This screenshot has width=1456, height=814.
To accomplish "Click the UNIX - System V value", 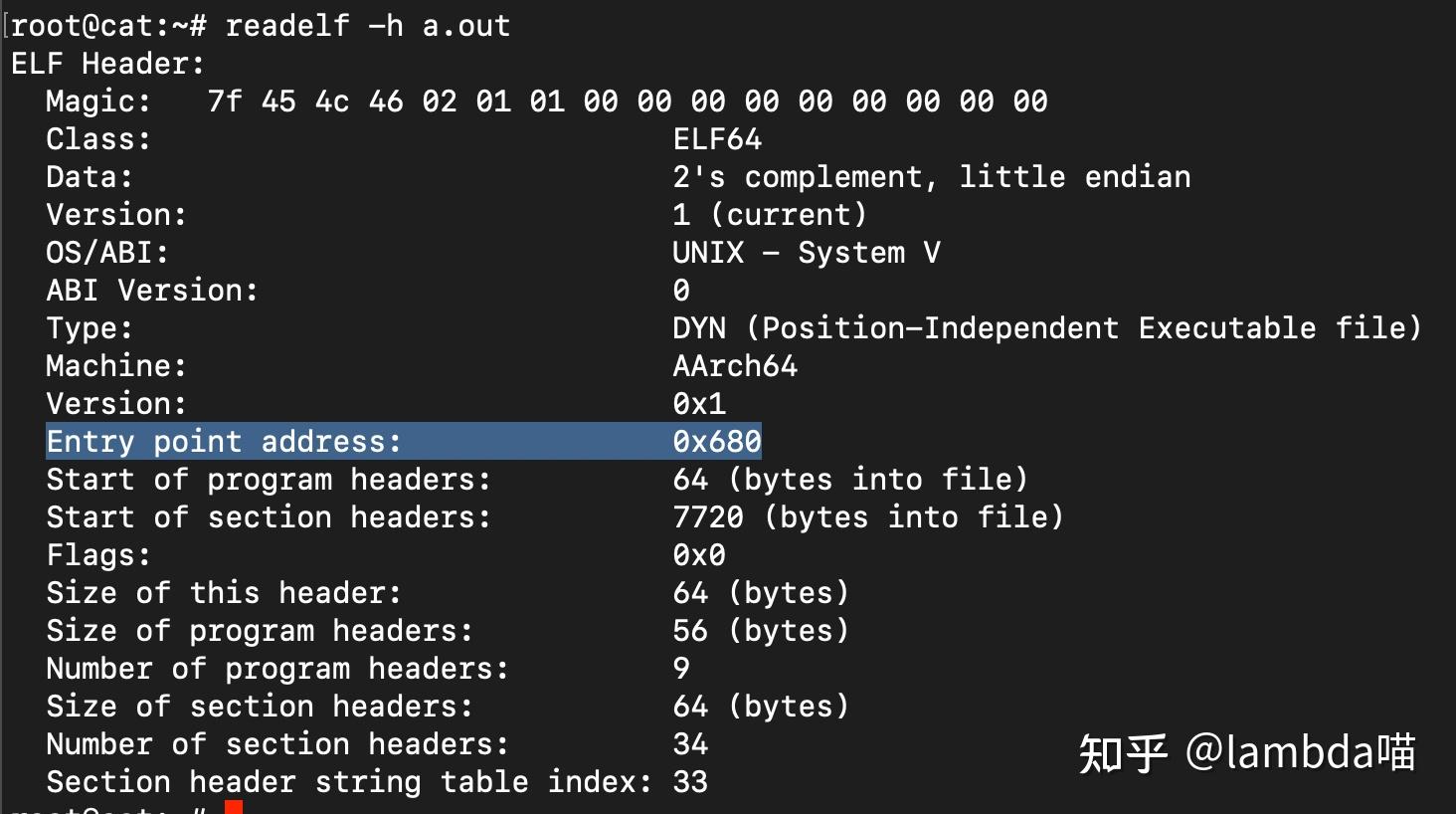I will pos(806,253).
